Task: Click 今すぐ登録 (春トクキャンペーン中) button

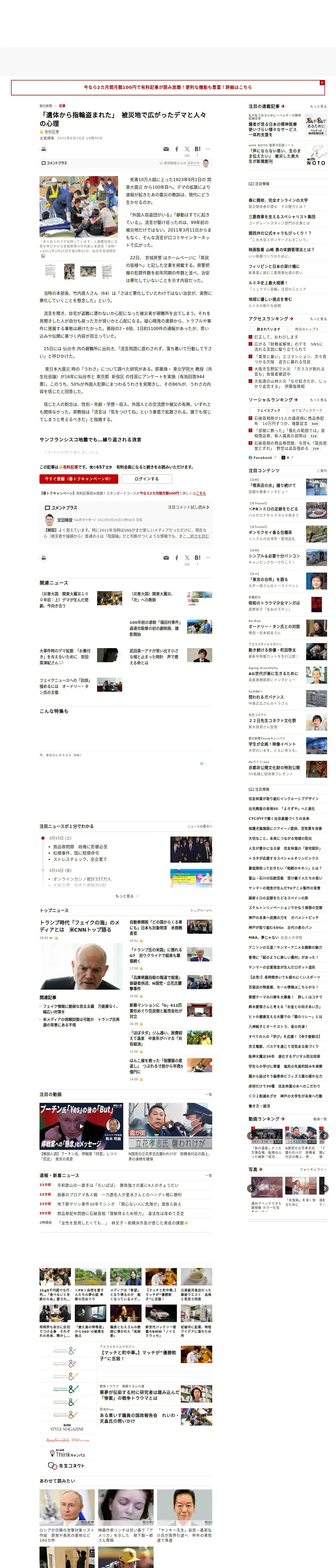Action: [x=79, y=479]
